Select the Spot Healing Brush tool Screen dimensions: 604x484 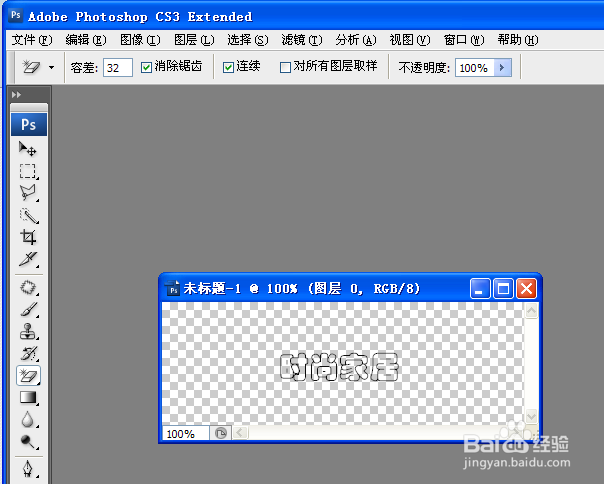tap(28, 287)
